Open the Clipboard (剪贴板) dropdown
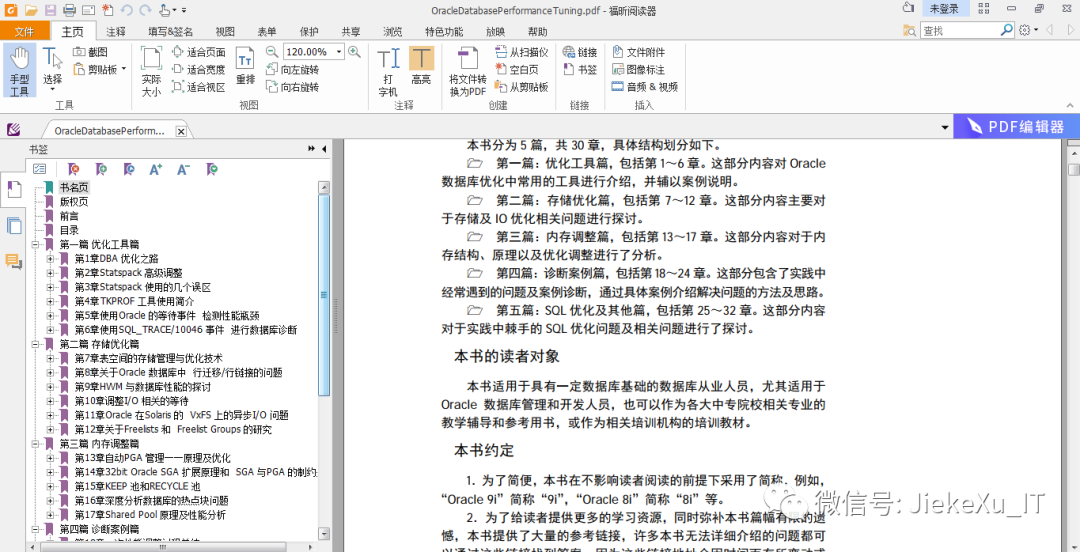This screenshot has width=1080, height=552. pos(124,70)
